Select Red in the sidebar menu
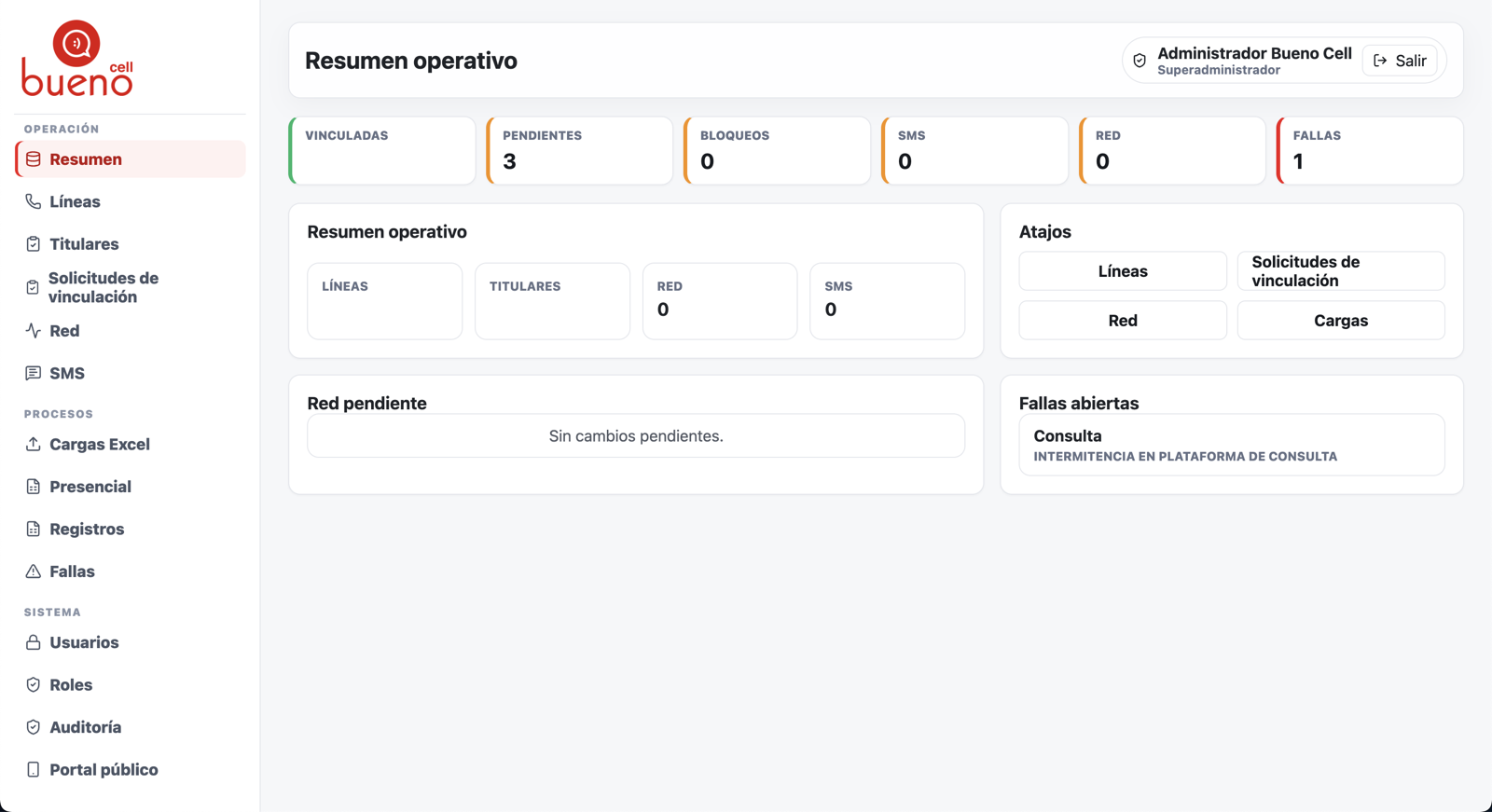 point(131,331)
